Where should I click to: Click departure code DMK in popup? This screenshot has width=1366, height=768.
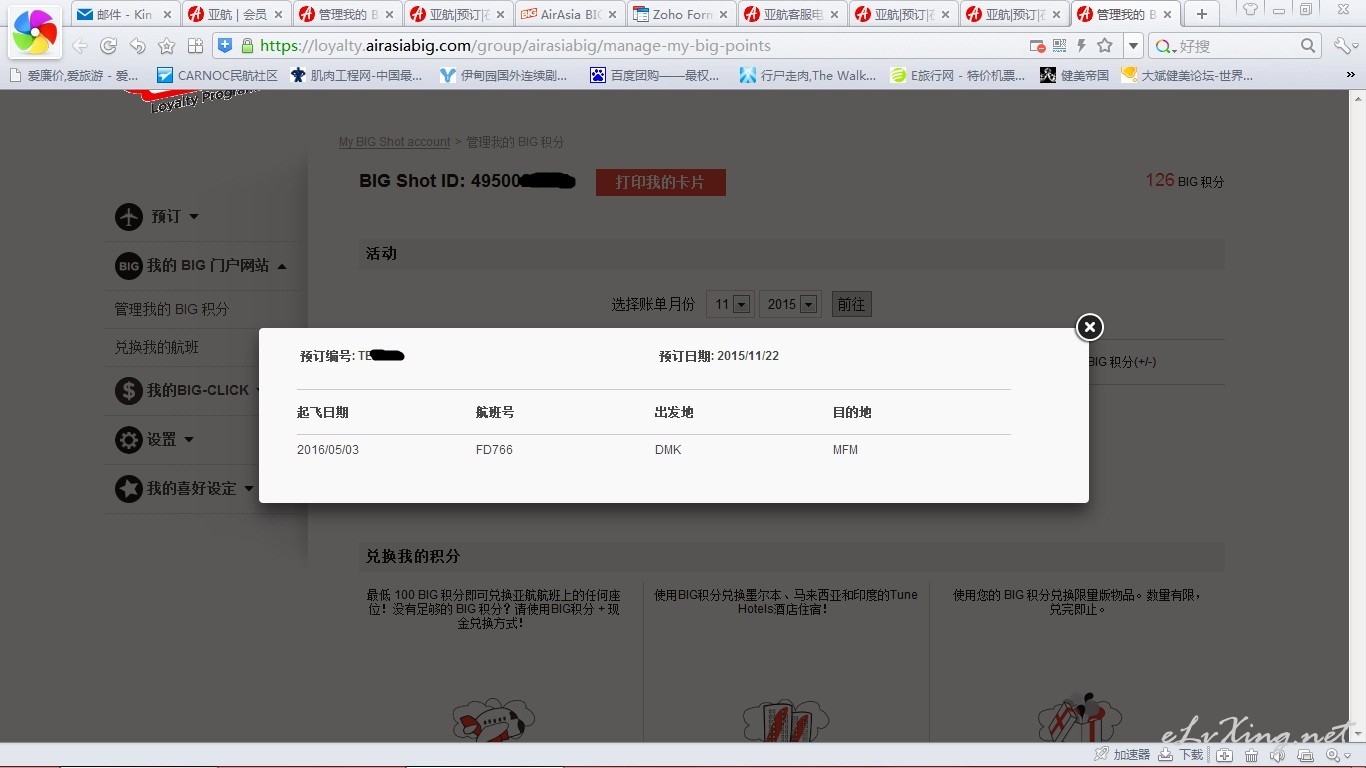click(x=668, y=450)
